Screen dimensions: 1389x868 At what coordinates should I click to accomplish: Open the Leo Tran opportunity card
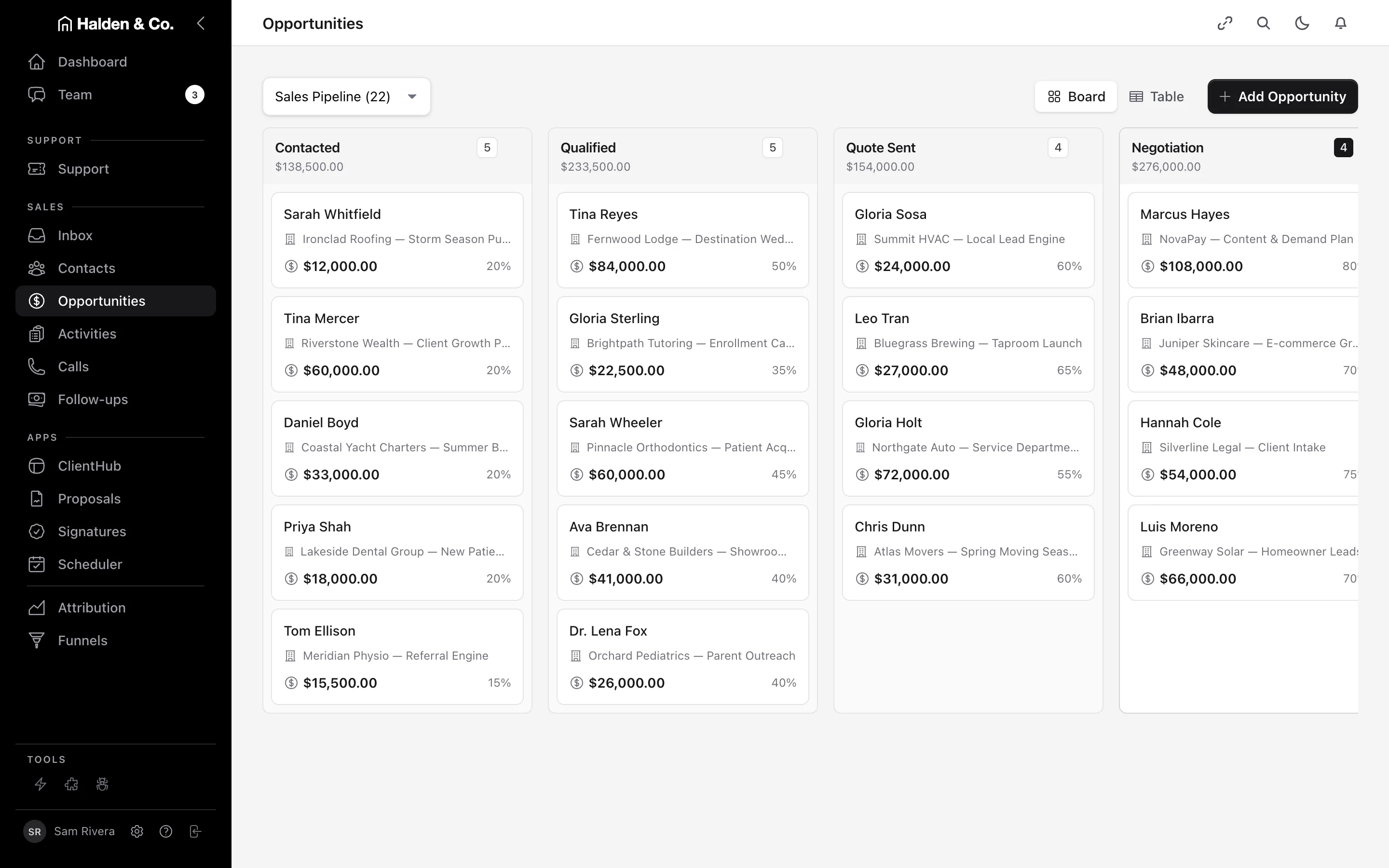[968, 344]
